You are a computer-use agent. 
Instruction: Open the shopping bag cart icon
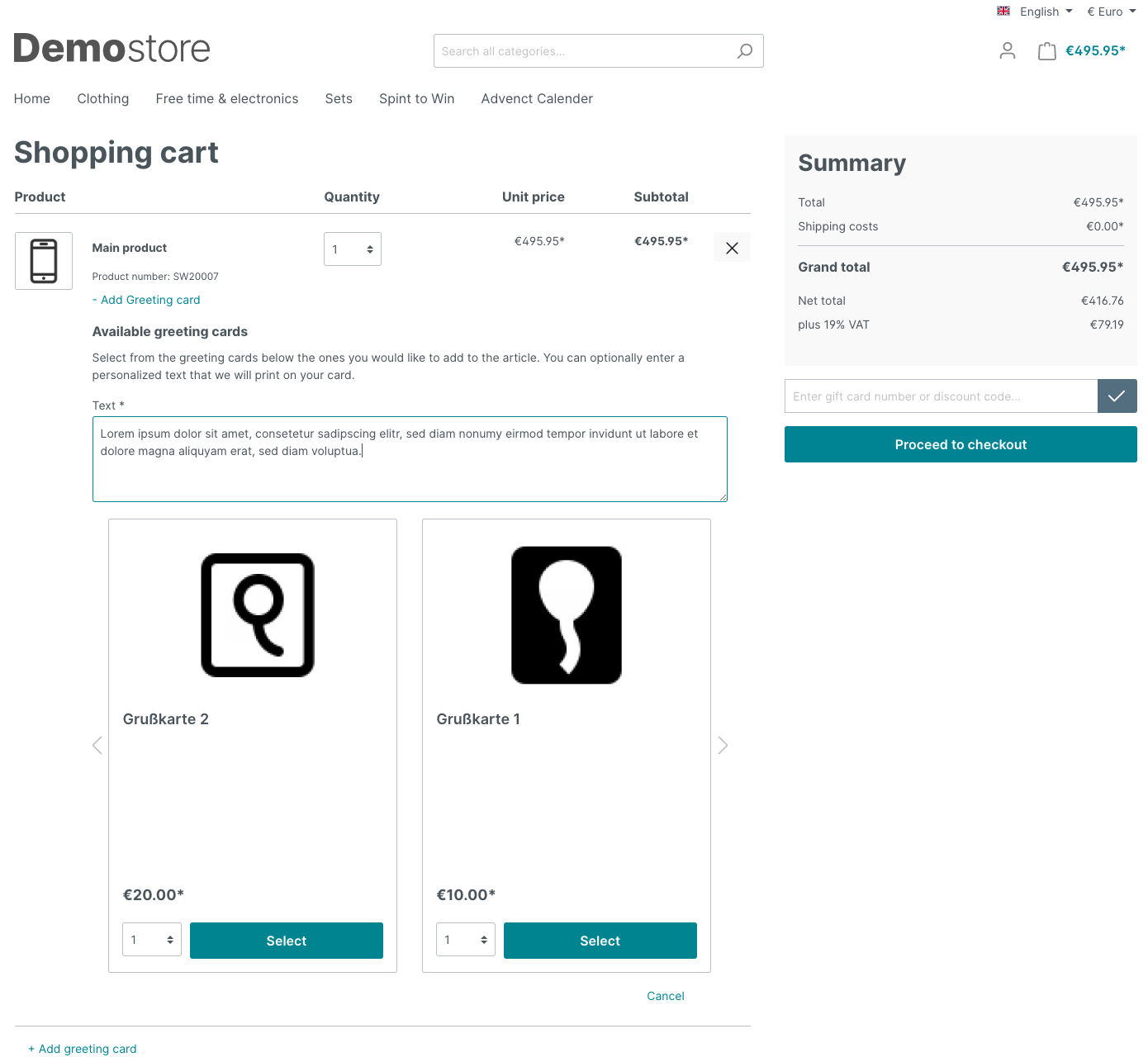coord(1047,51)
